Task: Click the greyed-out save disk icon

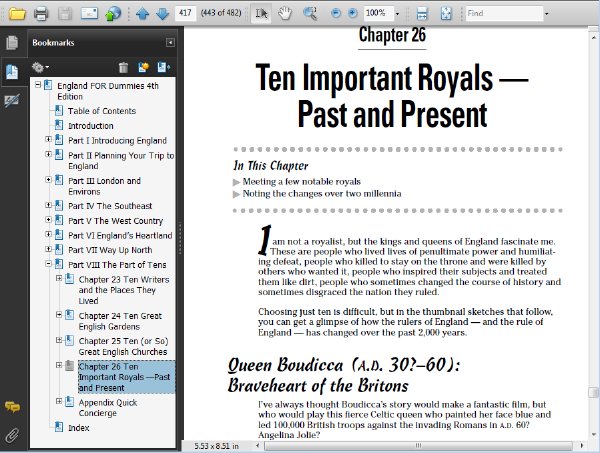Action: point(65,13)
